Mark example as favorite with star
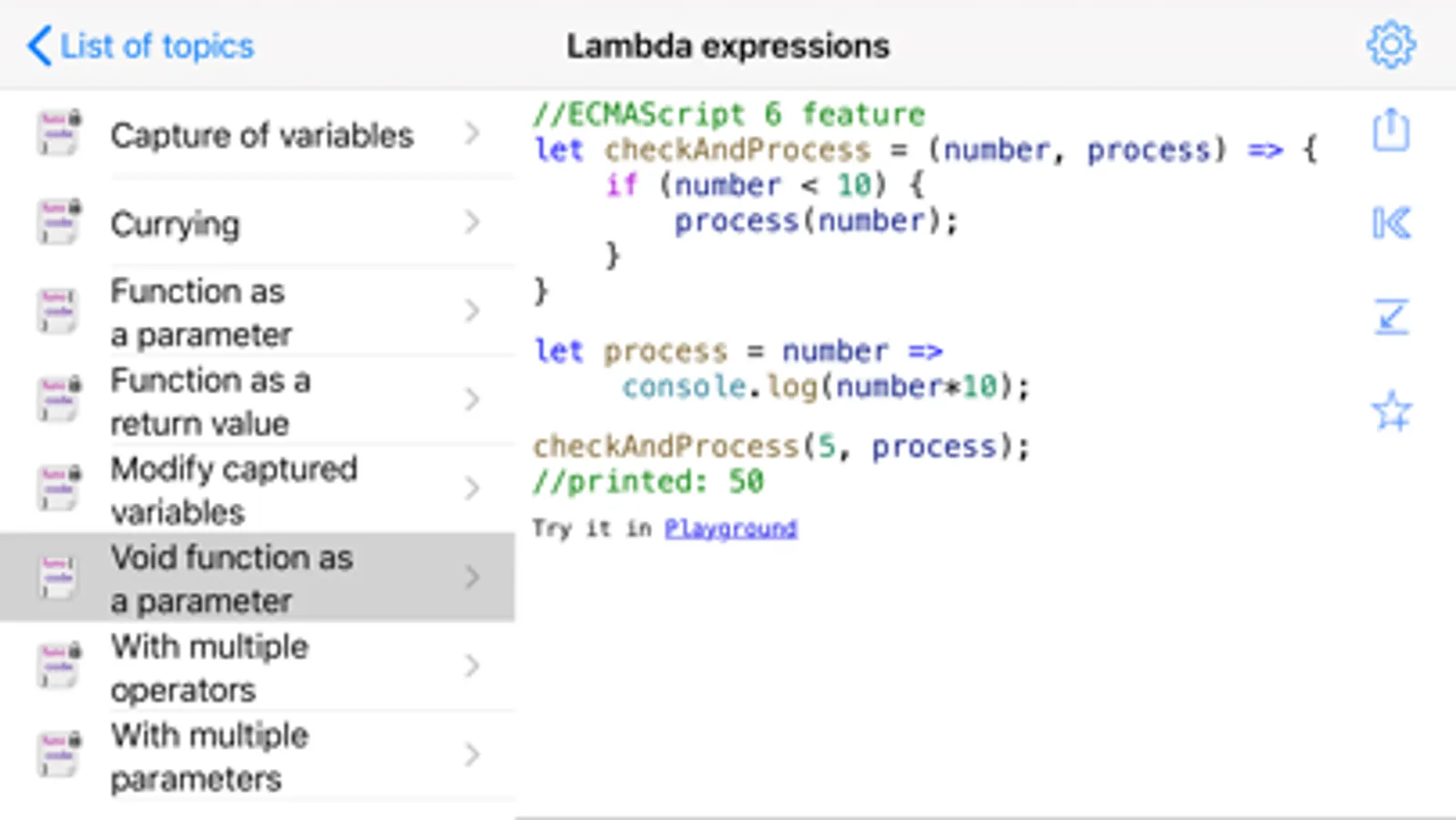Image resolution: width=1456 pixels, height=820 pixels. [x=1390, y=411]
